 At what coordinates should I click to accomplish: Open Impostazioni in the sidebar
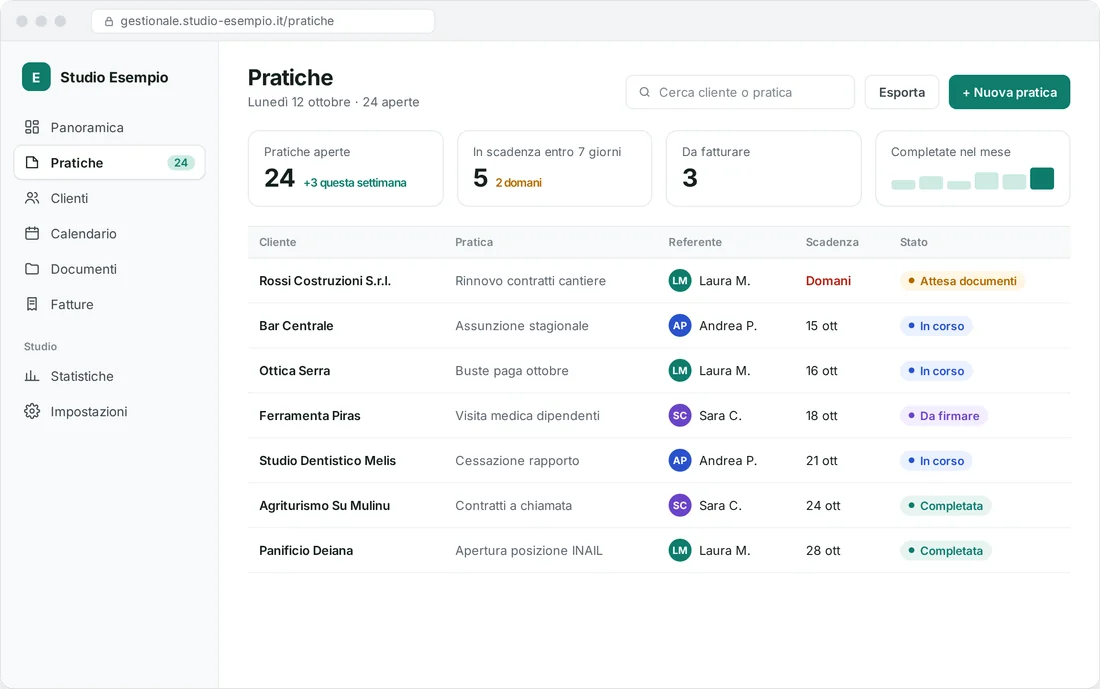pos(109,411)
